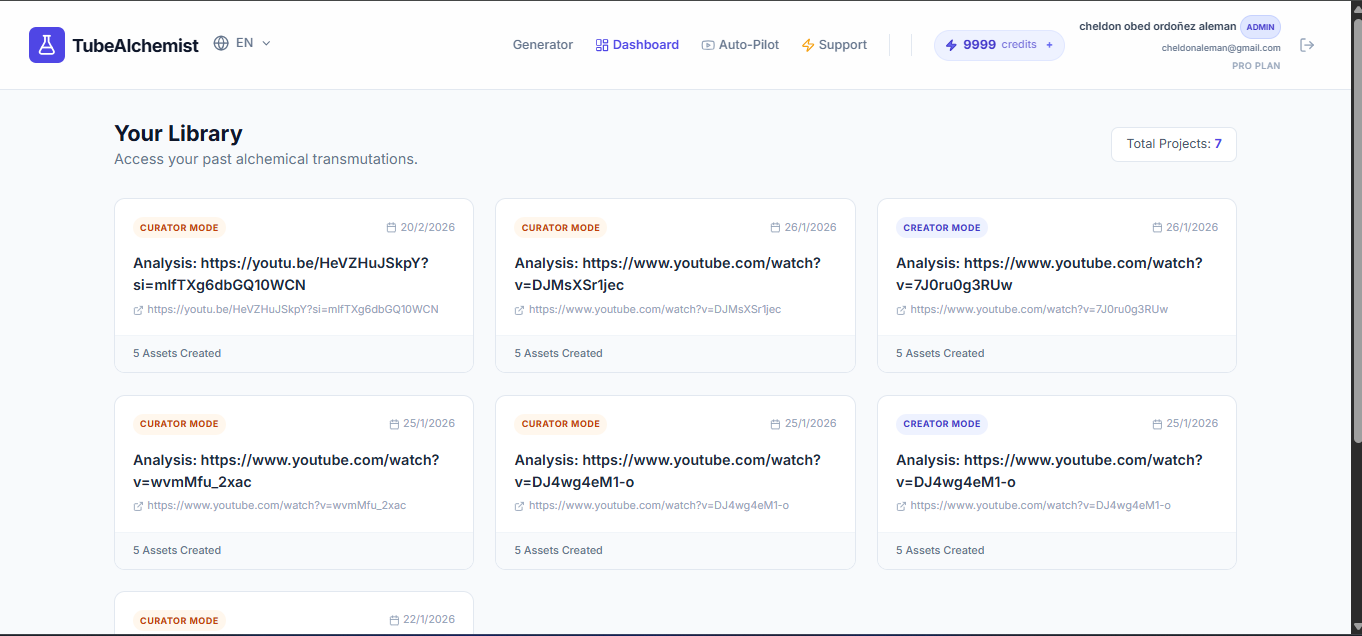Click external link icon for DJMsXSr1jec video
Image resolution: width=1362 pixels, height=636 pixels.
click(519, 310)
